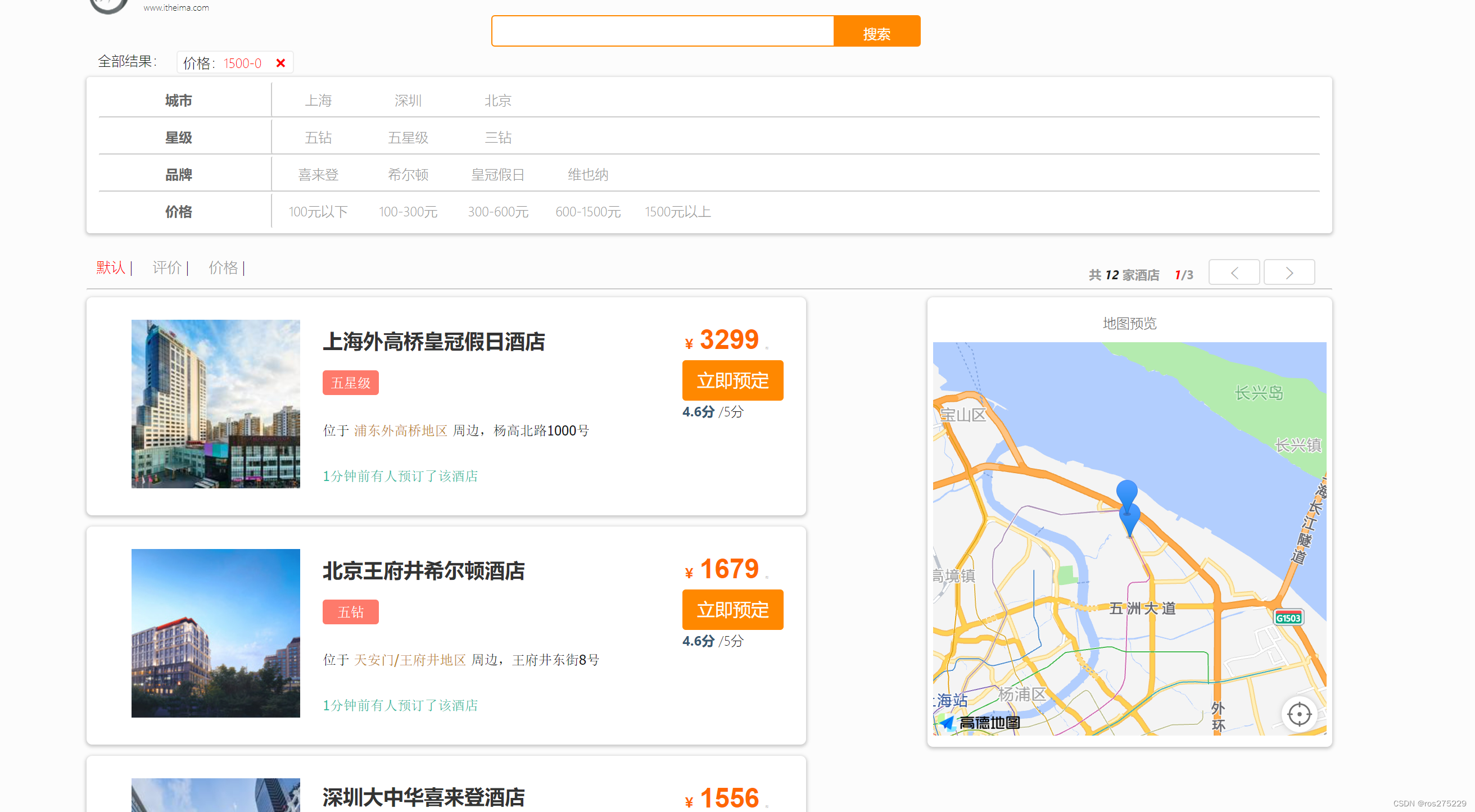The height and width of the screenshot is (812, 1475).
Task: Click the orange 搜索 button
Action: coord(877,31)
